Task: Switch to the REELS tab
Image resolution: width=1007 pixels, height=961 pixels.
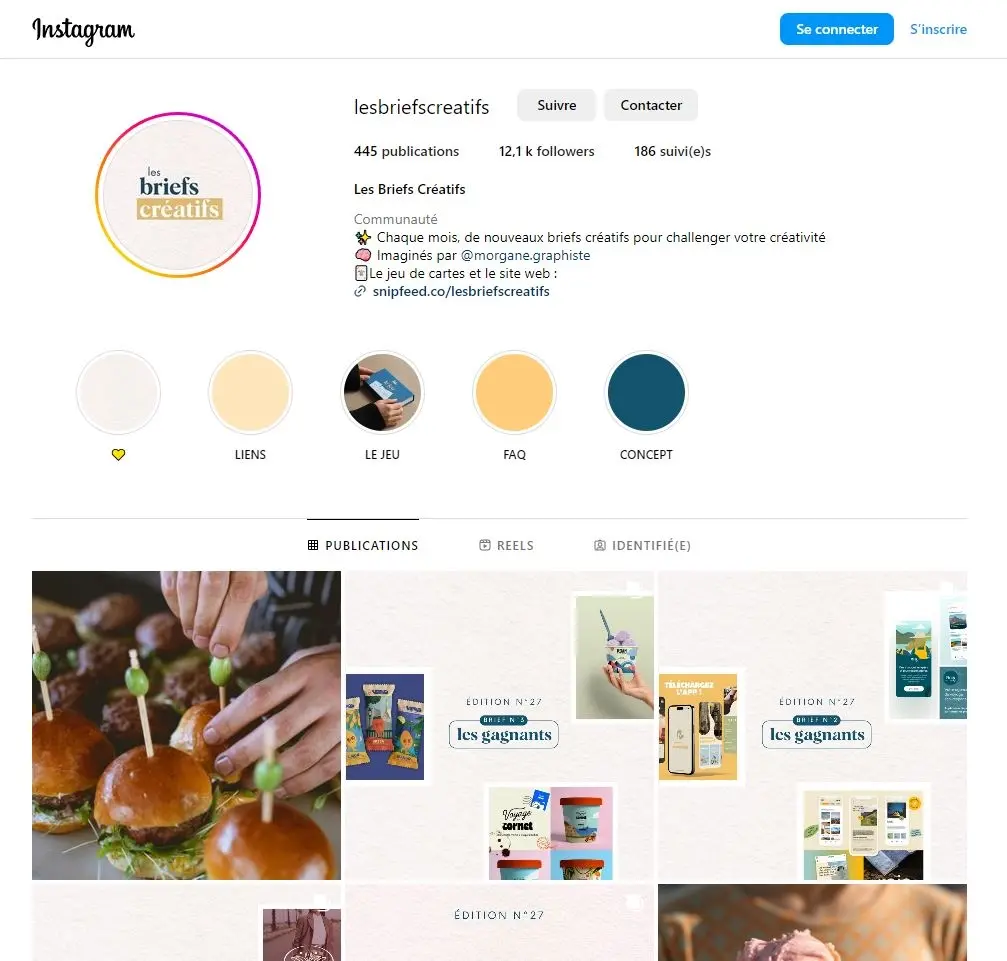Action: pyautogui.click(x=506, y=545)
